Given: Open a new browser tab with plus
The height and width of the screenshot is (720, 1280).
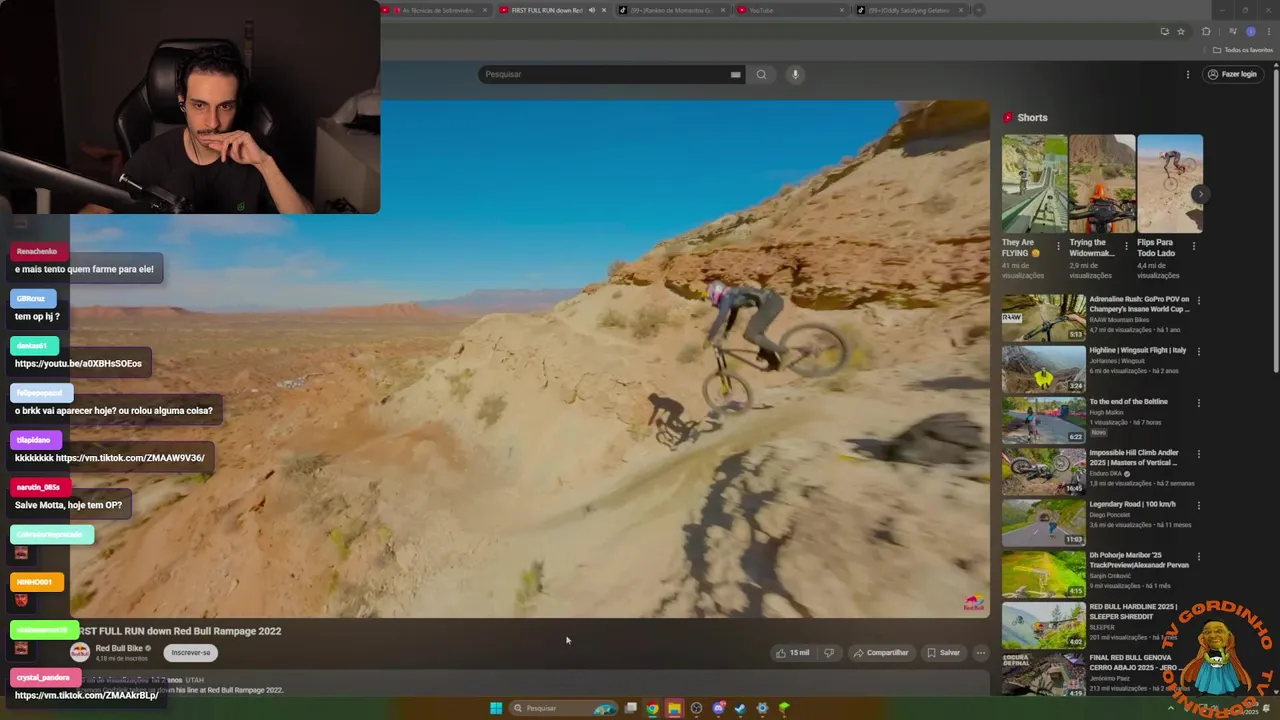Looking at the screenshot, I should 979,10.
